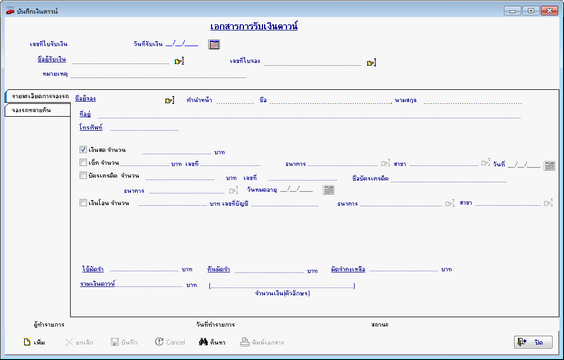Viewport: 564px width, 360px height.
Task: Open lookup icon next to payee name field
Action: pos(179,61)
